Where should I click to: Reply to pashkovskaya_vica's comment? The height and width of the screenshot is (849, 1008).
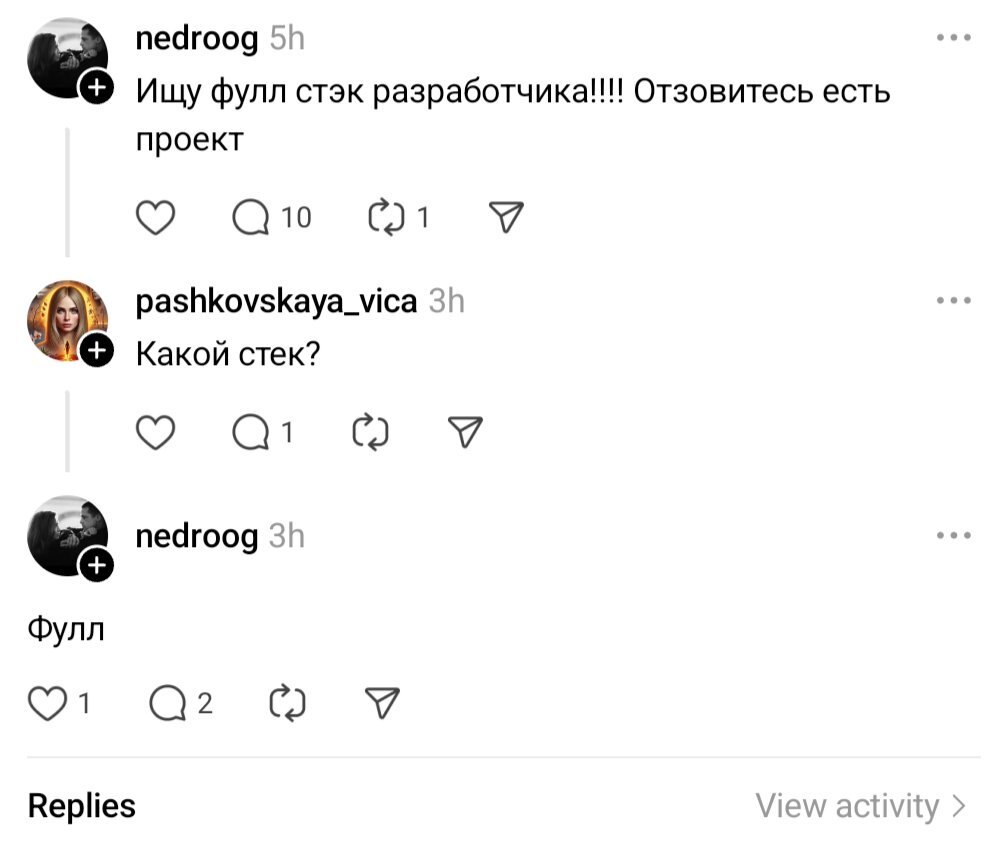coord(252,432)
